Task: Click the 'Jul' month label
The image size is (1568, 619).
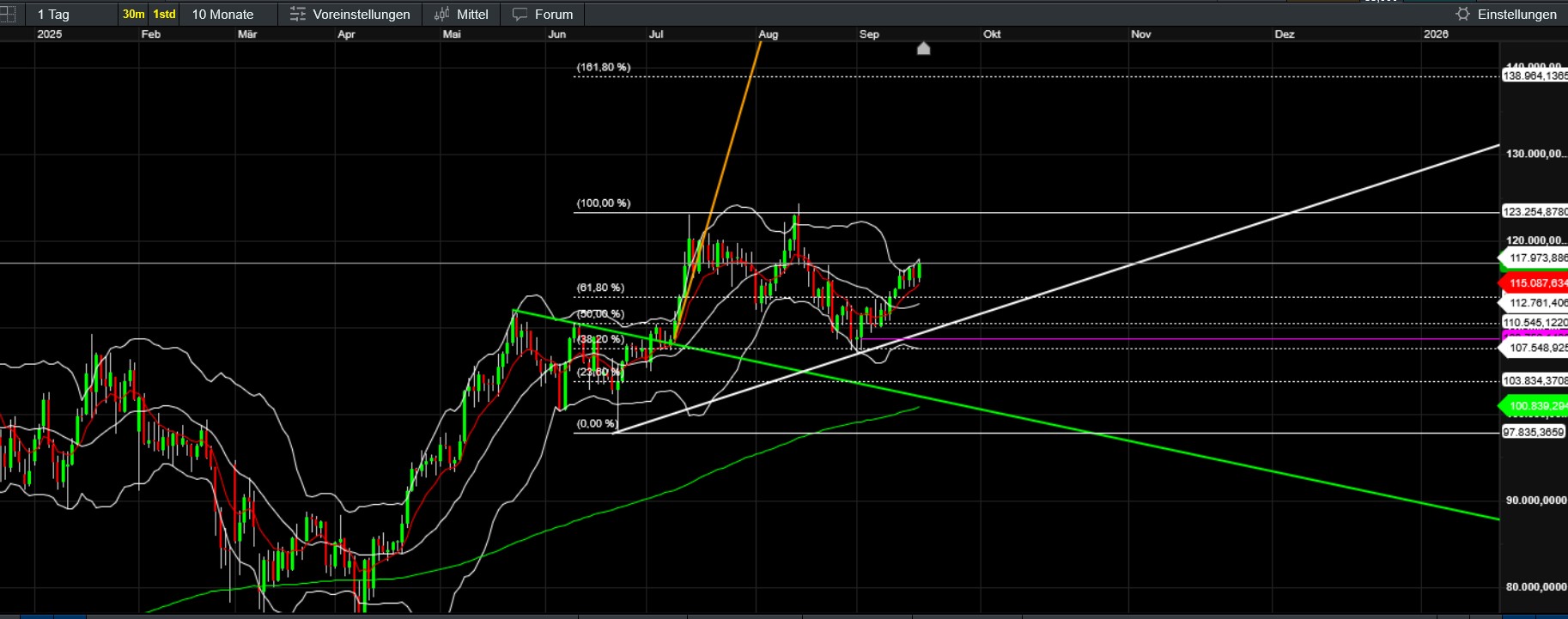Action: pyautogui.click(x=656, y=34)
